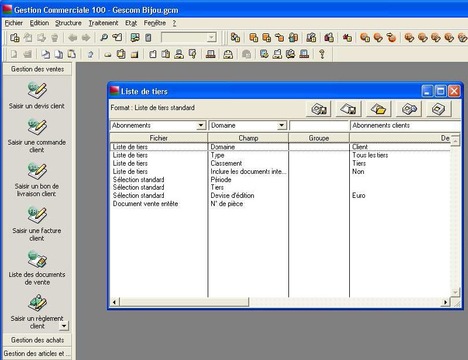This screenshot has width=468, height=360.
Task: Click the second diskette icon in Liste de tiers
Action: click(348, 109)
